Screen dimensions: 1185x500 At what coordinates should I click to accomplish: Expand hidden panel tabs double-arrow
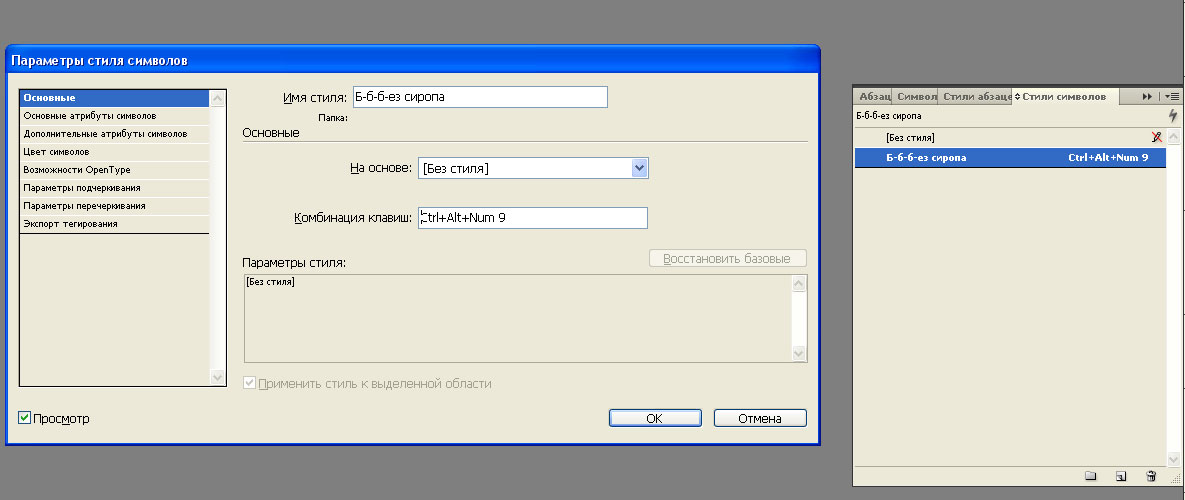1147,97
